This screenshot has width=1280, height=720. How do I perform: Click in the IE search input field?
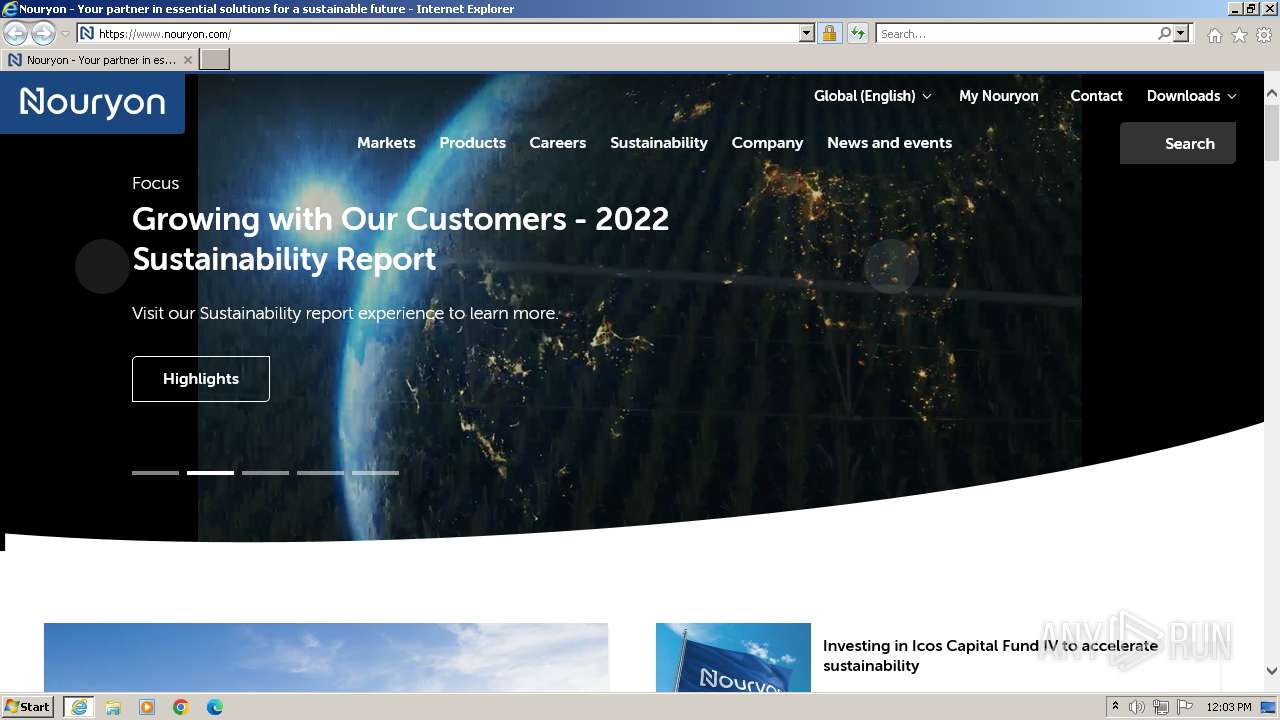pos(1016,34)
